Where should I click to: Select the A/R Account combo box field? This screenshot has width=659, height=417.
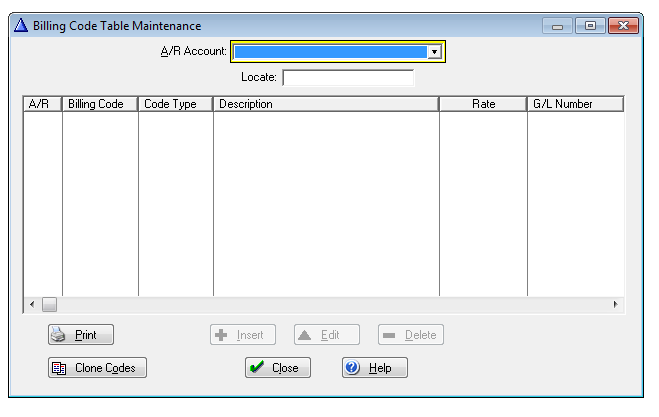[330, 52]
